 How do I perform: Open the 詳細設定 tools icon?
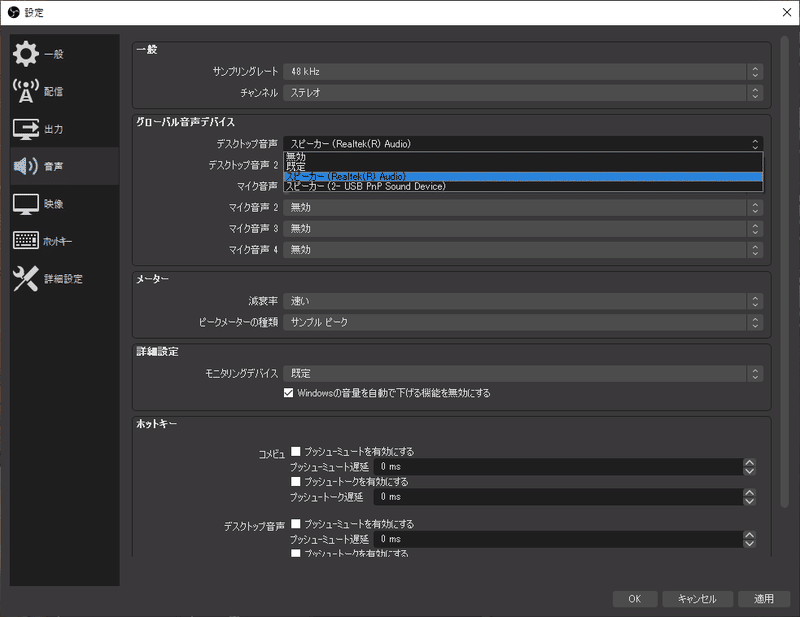click(x=26, y=279)
